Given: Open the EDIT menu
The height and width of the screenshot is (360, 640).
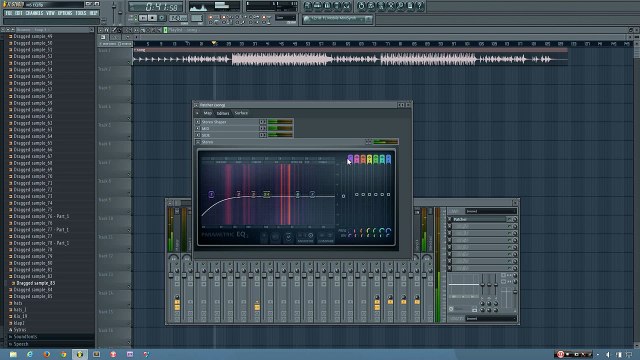Looking at the screenshot, I should pyautogui.click(x=19, y=13).
